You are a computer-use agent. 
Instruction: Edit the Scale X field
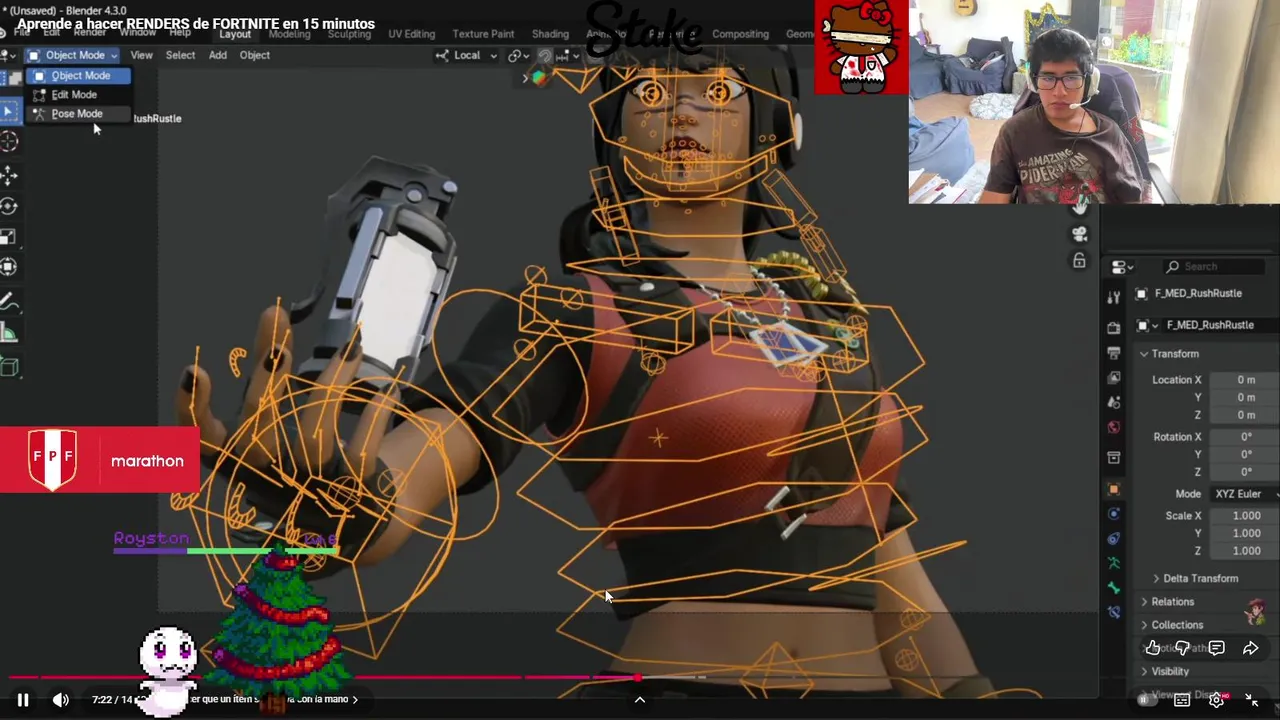click(x=1245, y=516)
